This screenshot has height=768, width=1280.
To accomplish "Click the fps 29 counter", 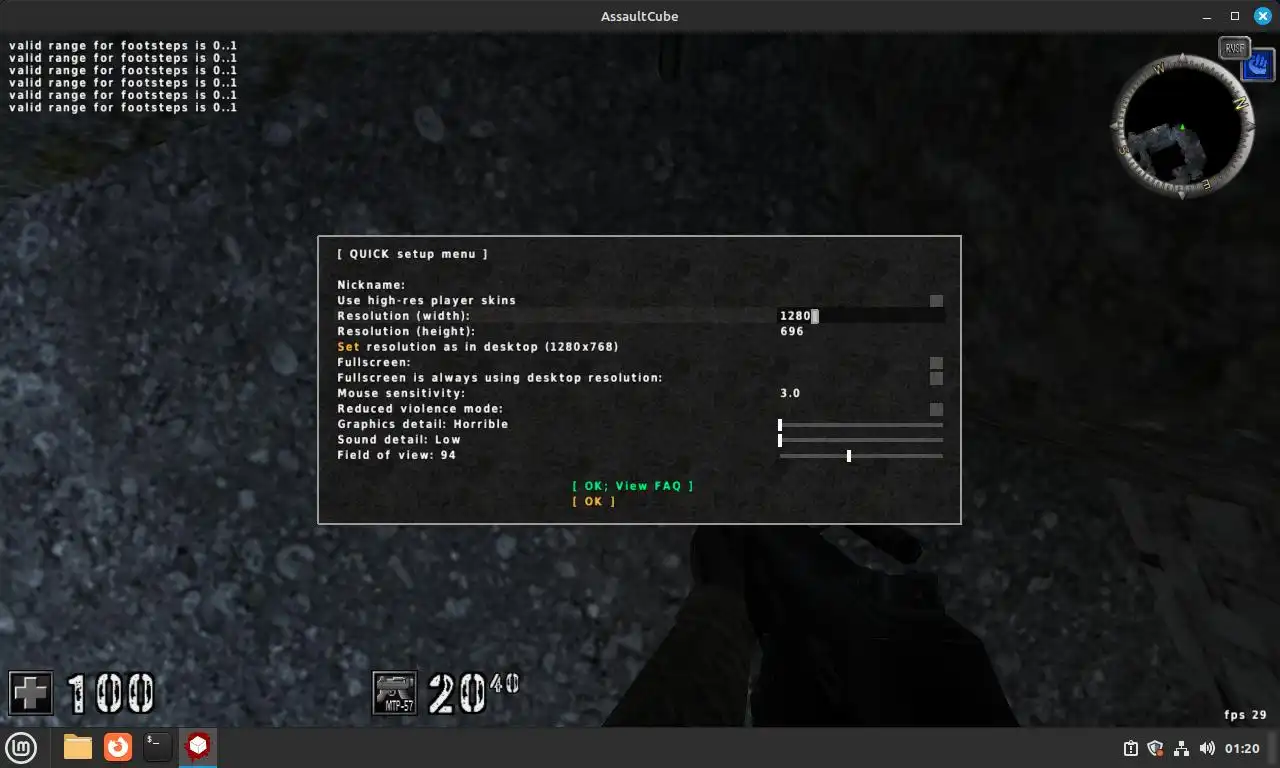I will tap(1246, 715).
